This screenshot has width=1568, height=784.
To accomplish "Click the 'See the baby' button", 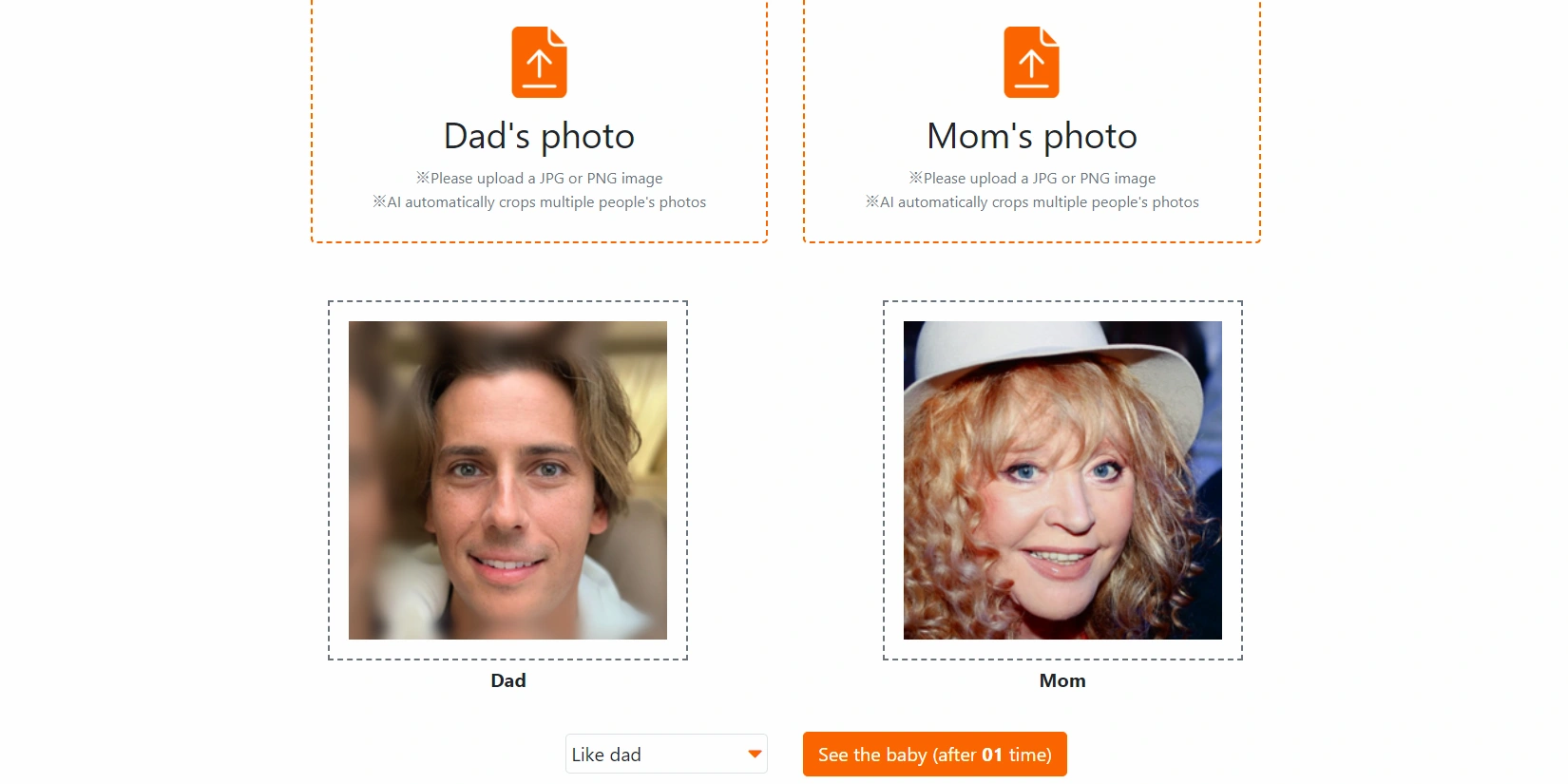I will click(934, 755).
